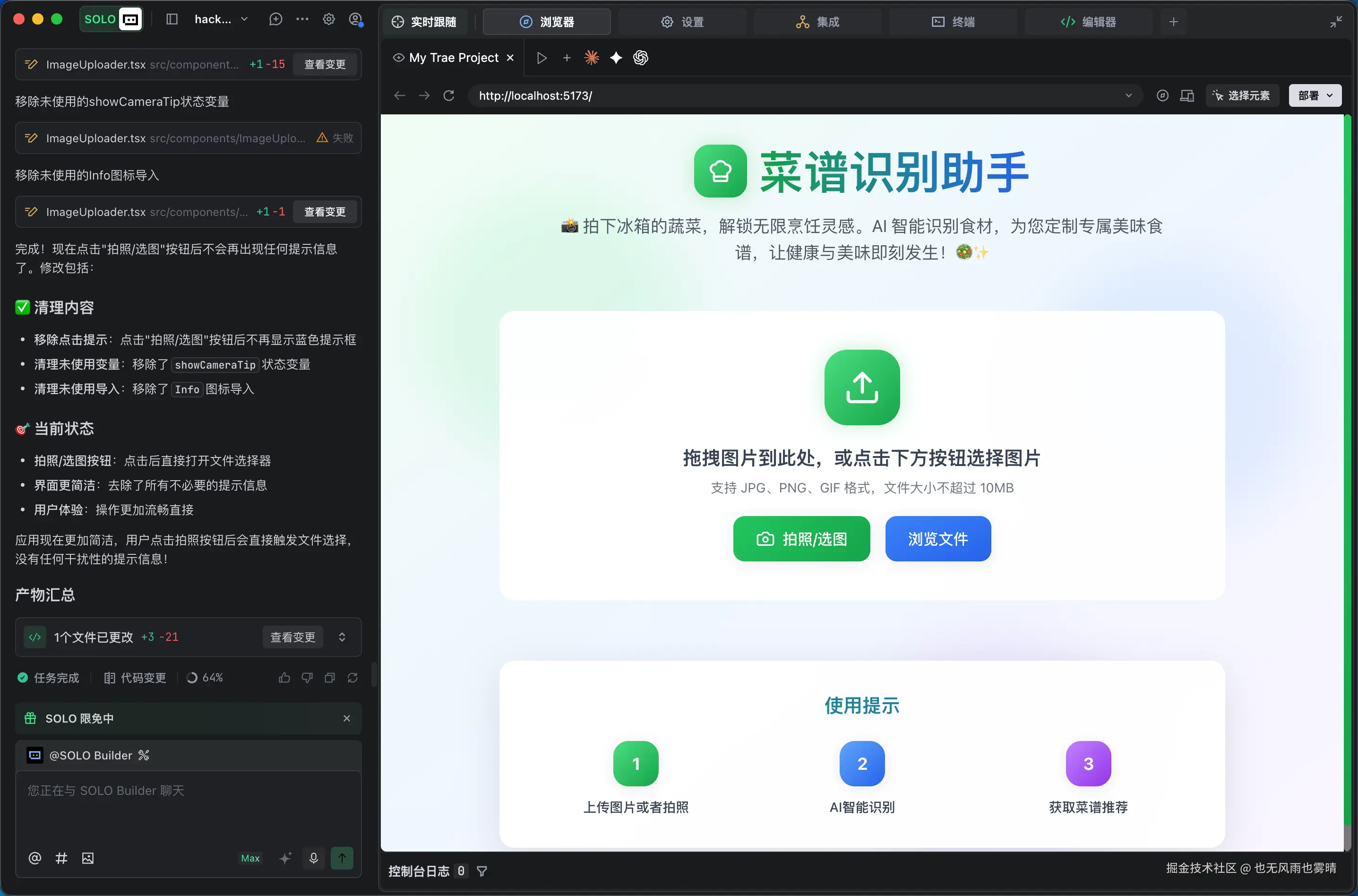Click the optimize prompt sparkle icon
Image resolution: width=1358 pixels, height=896 pixels.
[x=285, y=858]
